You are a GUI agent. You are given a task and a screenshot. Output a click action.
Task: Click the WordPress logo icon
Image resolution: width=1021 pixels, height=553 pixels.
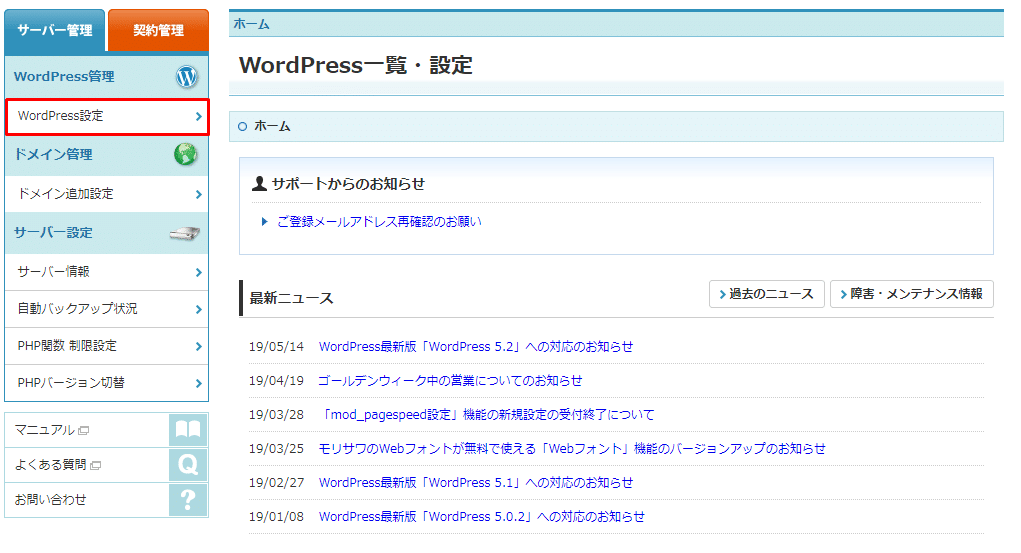point(187,77)
